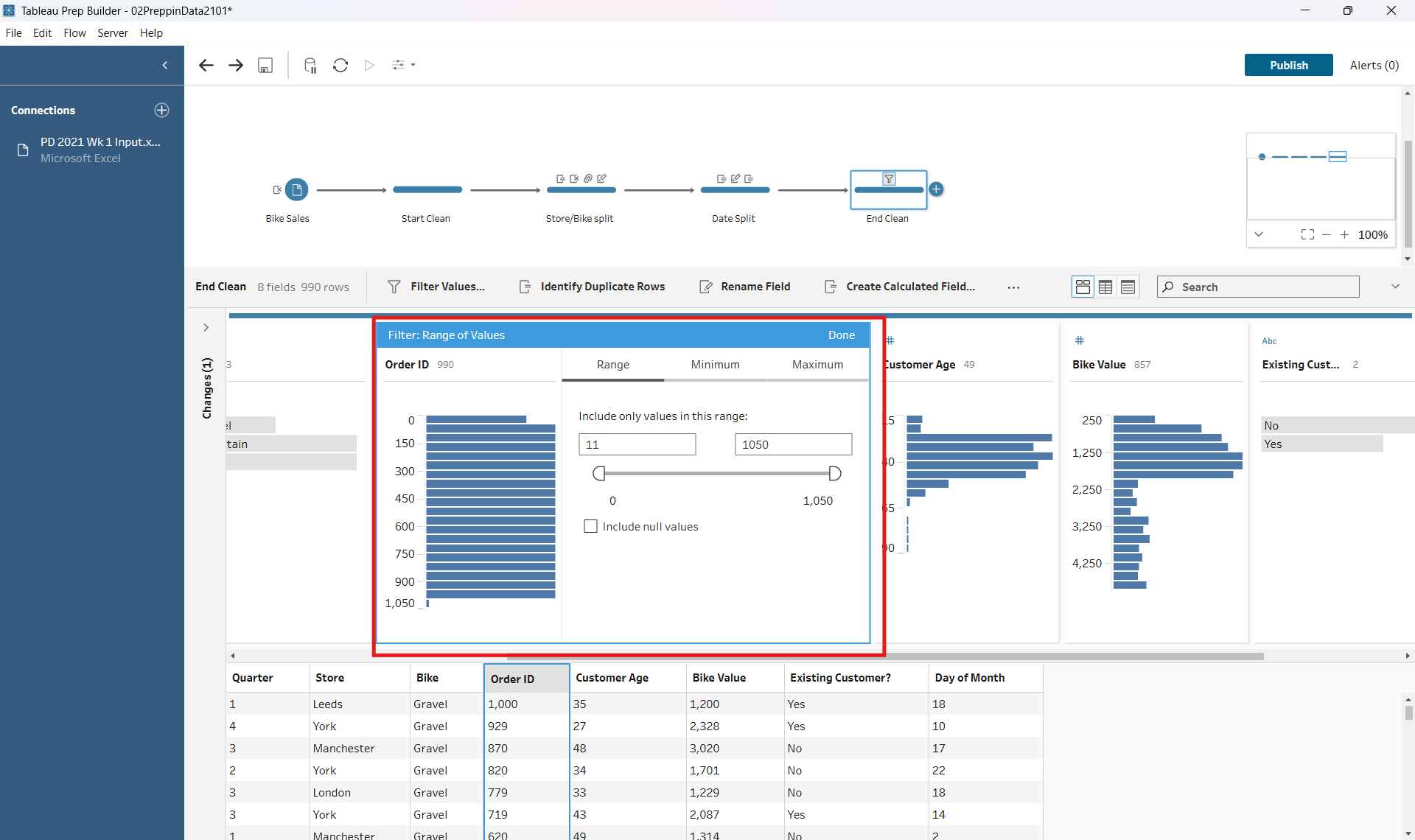The image size is (1415, 840).
Task: Expand the Changes pane chevron
Action: click(206, 328)
